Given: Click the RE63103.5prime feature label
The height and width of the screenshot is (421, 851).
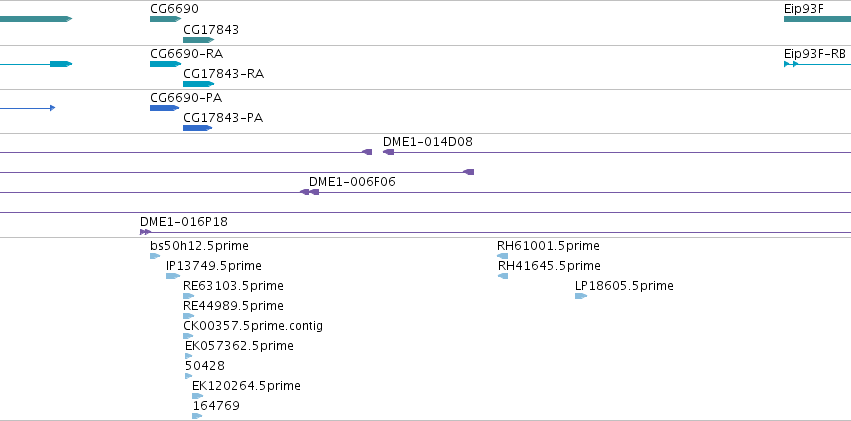Looking at the screenshot, I should coord(233,286).
